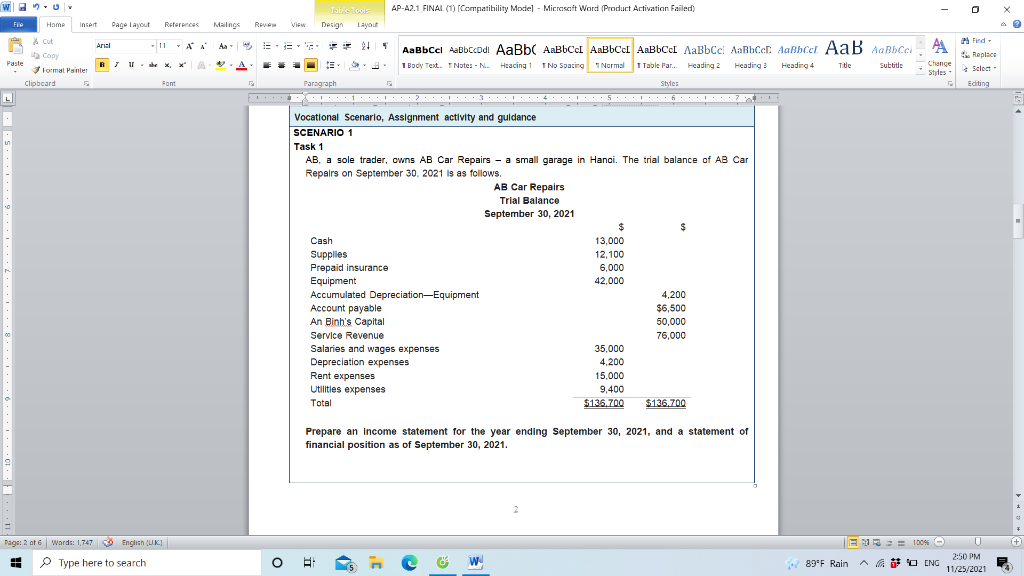Click the 1 Normal style
The image size is (1024, 576).
point(610,55)
